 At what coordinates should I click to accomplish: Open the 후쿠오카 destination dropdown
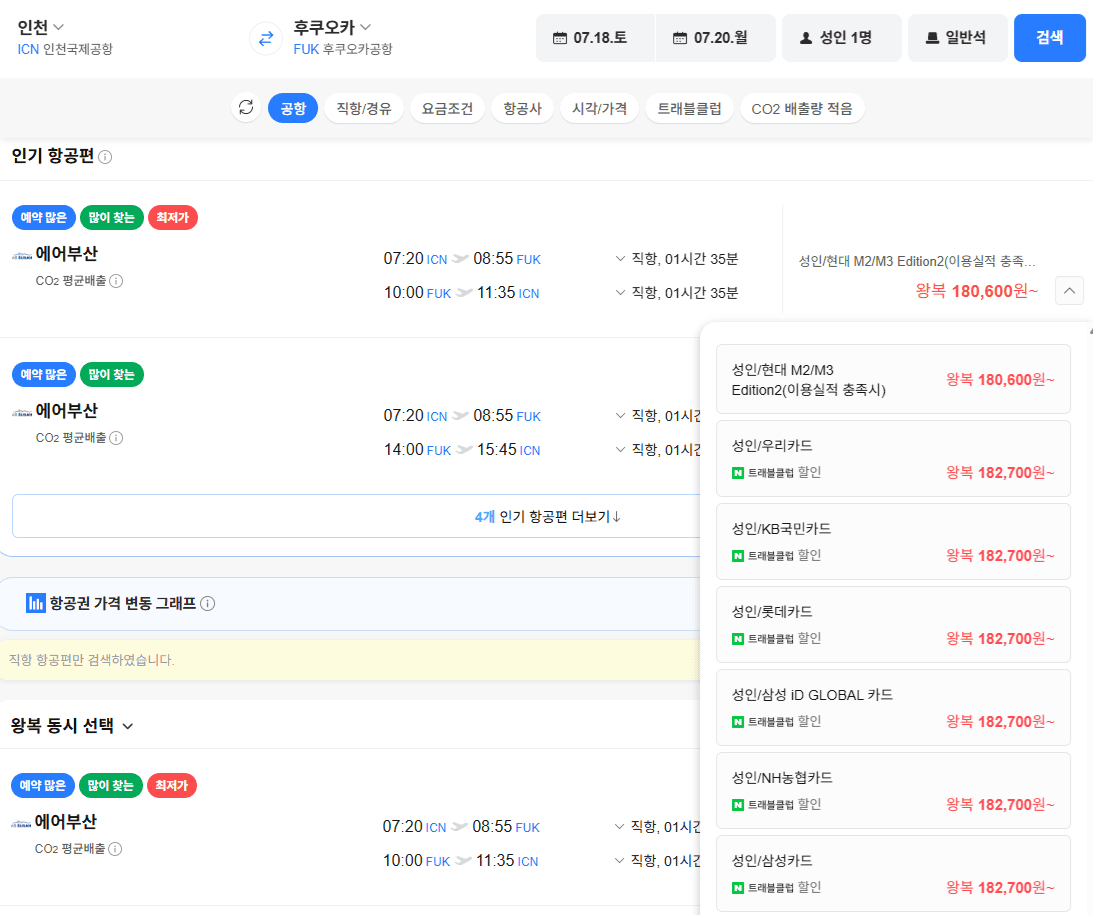pos(332,27)
